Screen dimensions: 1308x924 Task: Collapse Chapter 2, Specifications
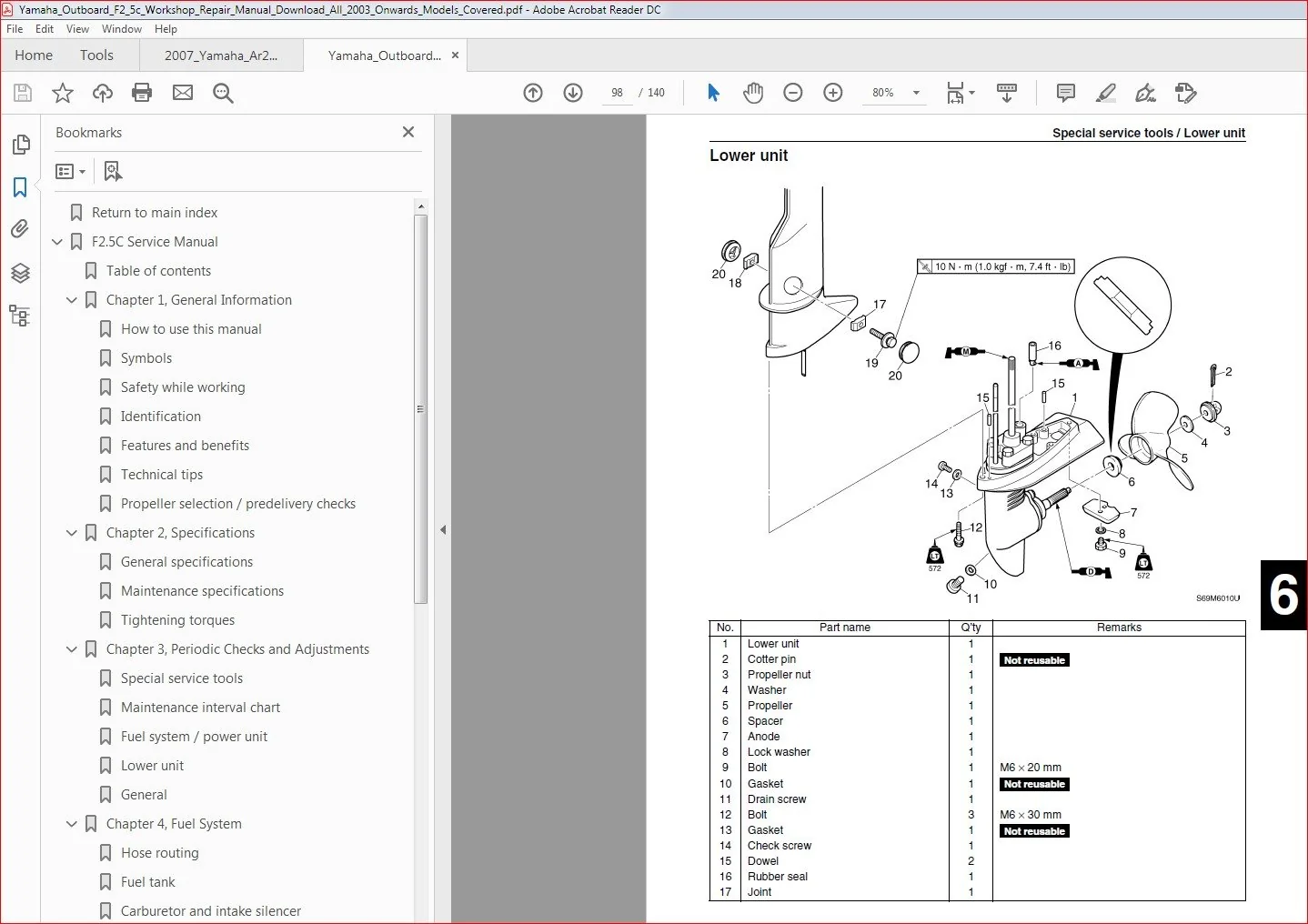click(x=72, y=533)
